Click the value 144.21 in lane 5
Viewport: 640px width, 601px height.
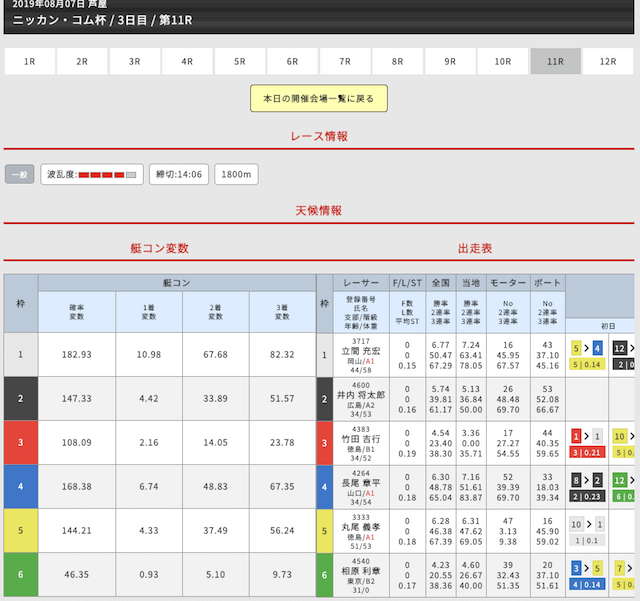point(77,531)
